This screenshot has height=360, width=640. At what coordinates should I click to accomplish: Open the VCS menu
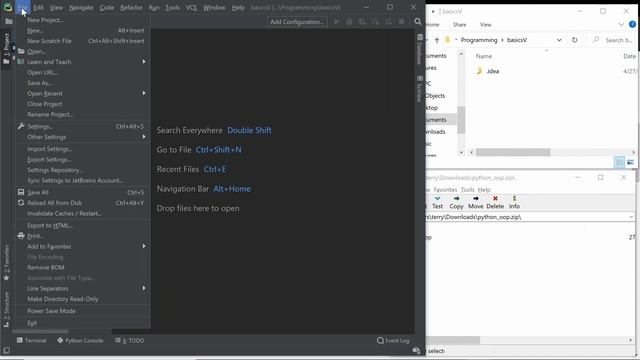(x=191, y=7)
